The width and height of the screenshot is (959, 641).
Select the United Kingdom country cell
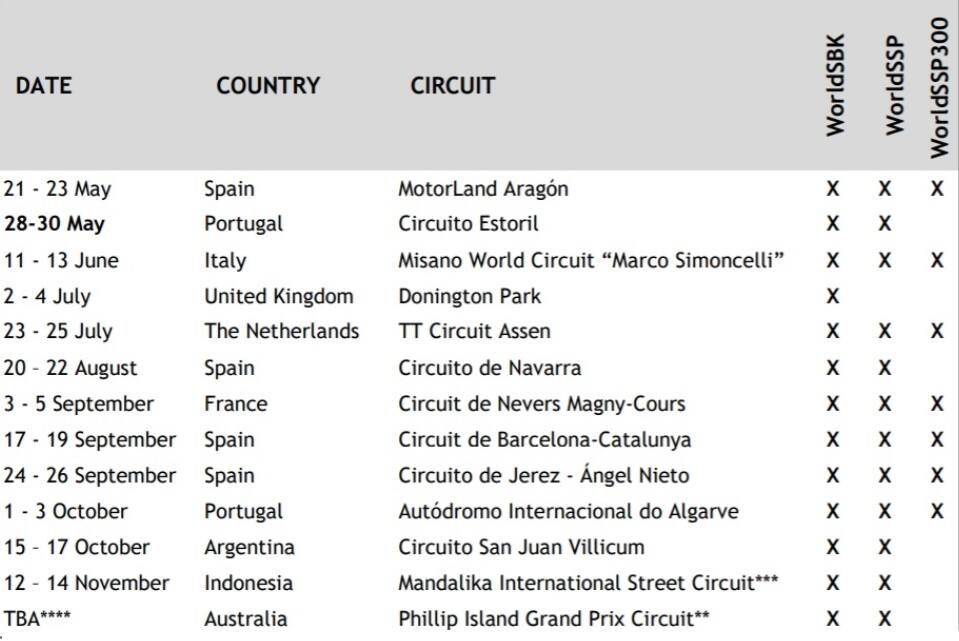pyautogui.click(x=279, y=296)
